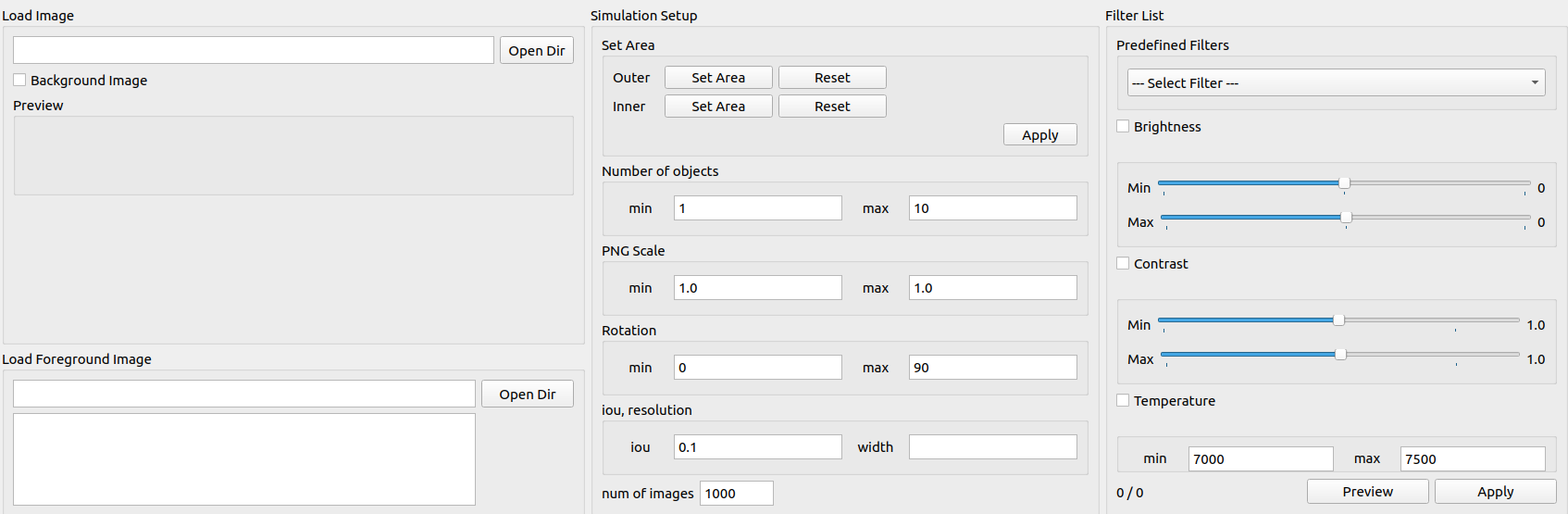Enable the Contrast checkbox
This screenshot has width=1568, height=514.
coord(1123,263)
